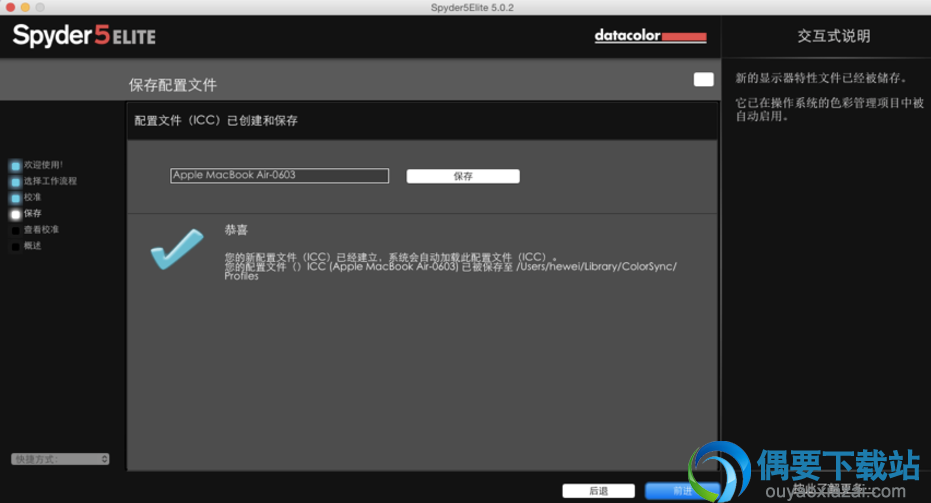Screen dimensions: 931x503
Task: Click the 配置文件（ICC）已创建和保存 heading
Action: pos(216,121)
